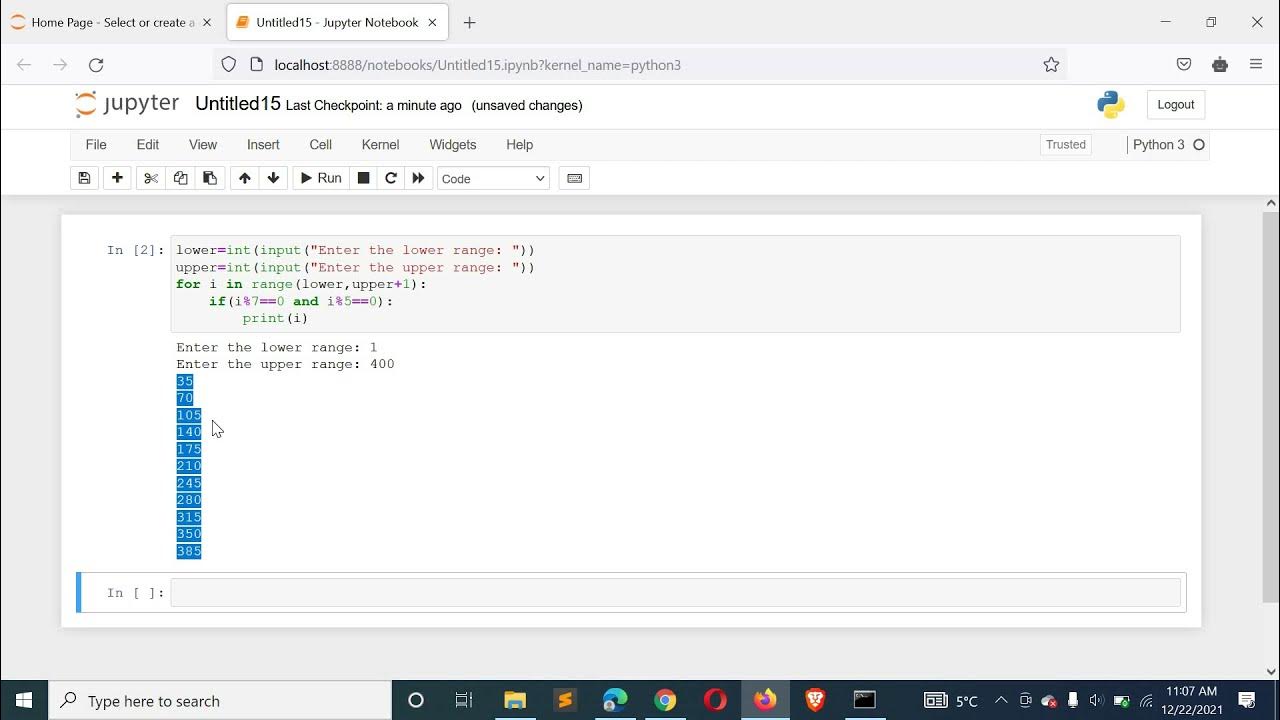Restart the kernel icon
The width and height of the screenshot is (1280, 720).
point(391,178)
